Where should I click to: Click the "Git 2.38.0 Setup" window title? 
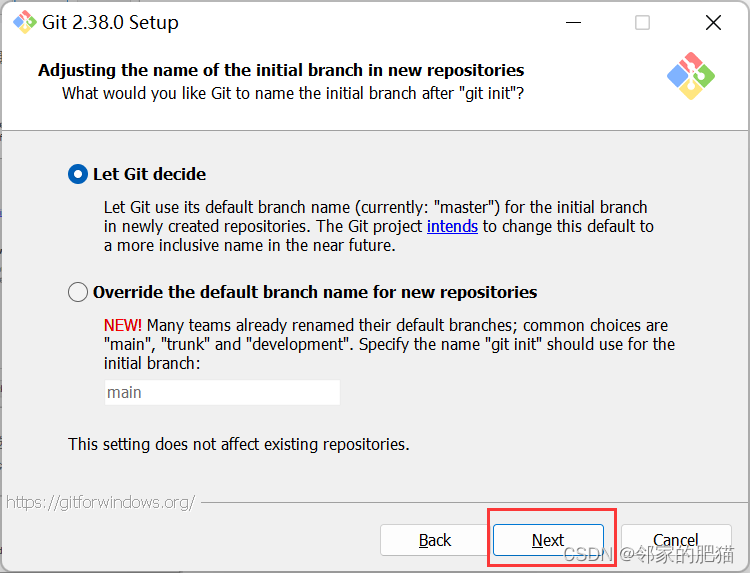[x=110, y=22]
